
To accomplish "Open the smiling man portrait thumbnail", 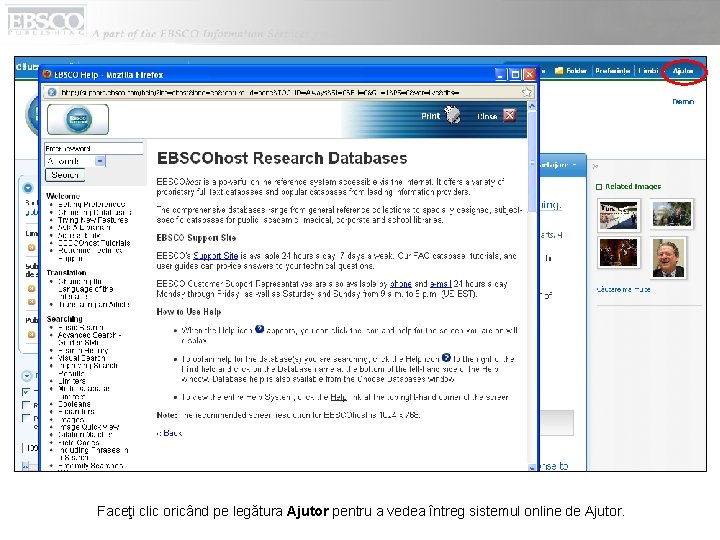I will [x=668, y=258].
